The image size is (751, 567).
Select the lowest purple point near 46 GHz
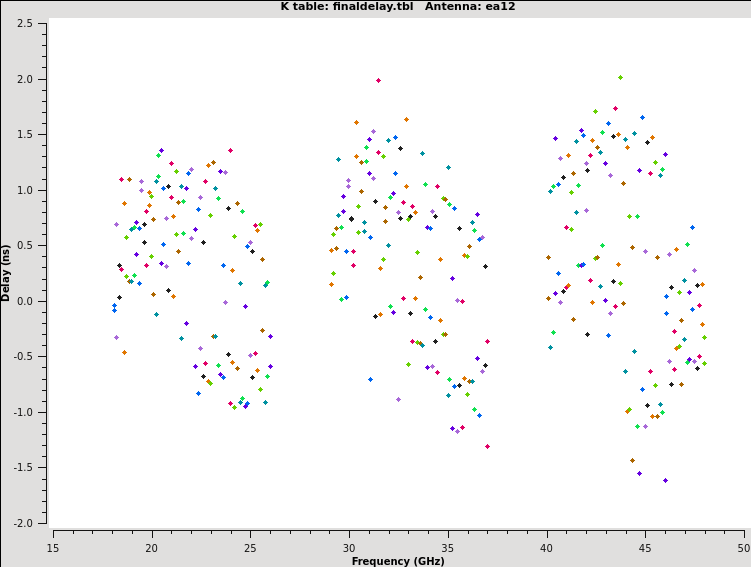click(x=665, y=480)
